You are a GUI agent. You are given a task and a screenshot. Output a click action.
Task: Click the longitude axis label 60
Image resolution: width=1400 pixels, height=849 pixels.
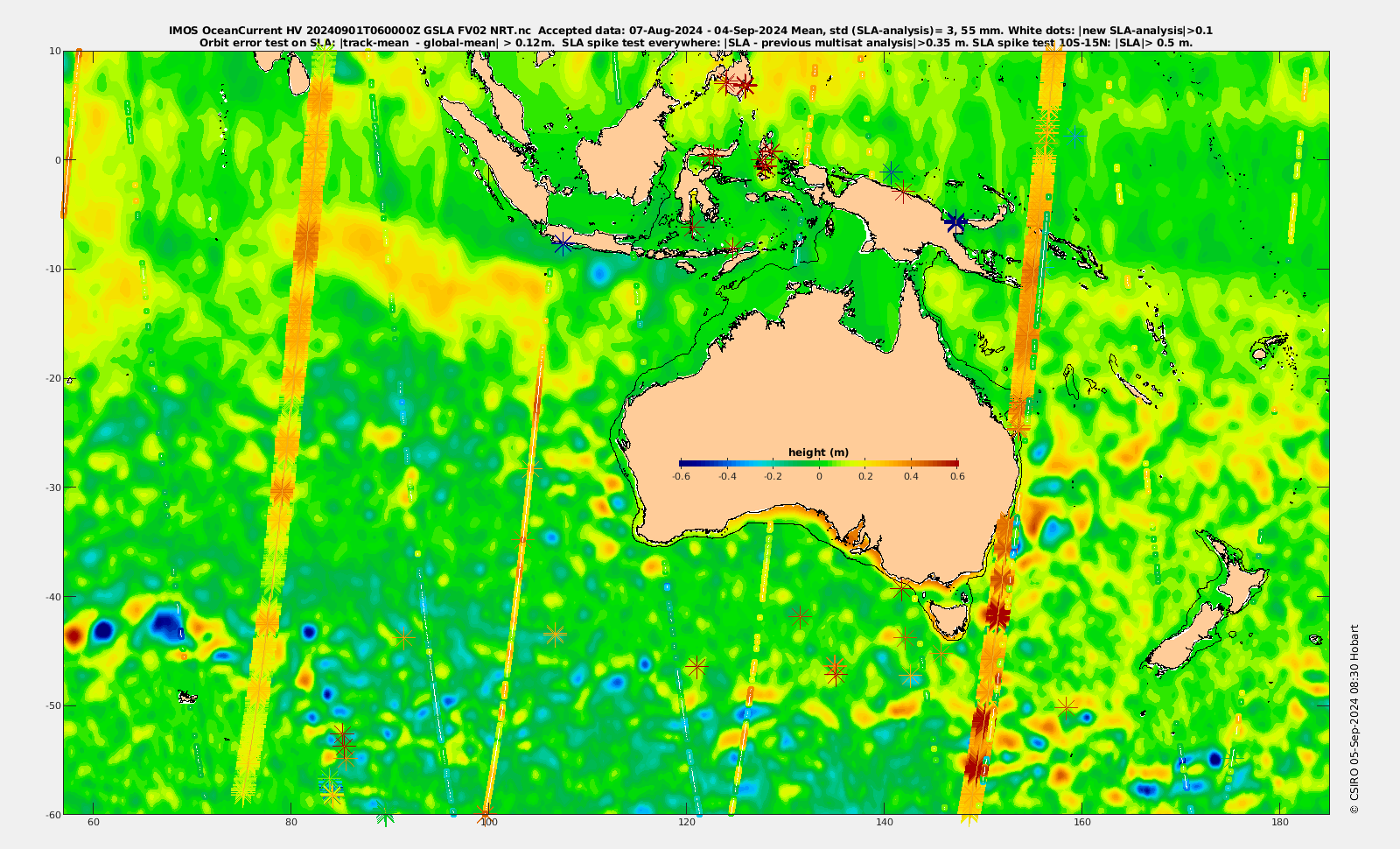click(x=94, y=823)
